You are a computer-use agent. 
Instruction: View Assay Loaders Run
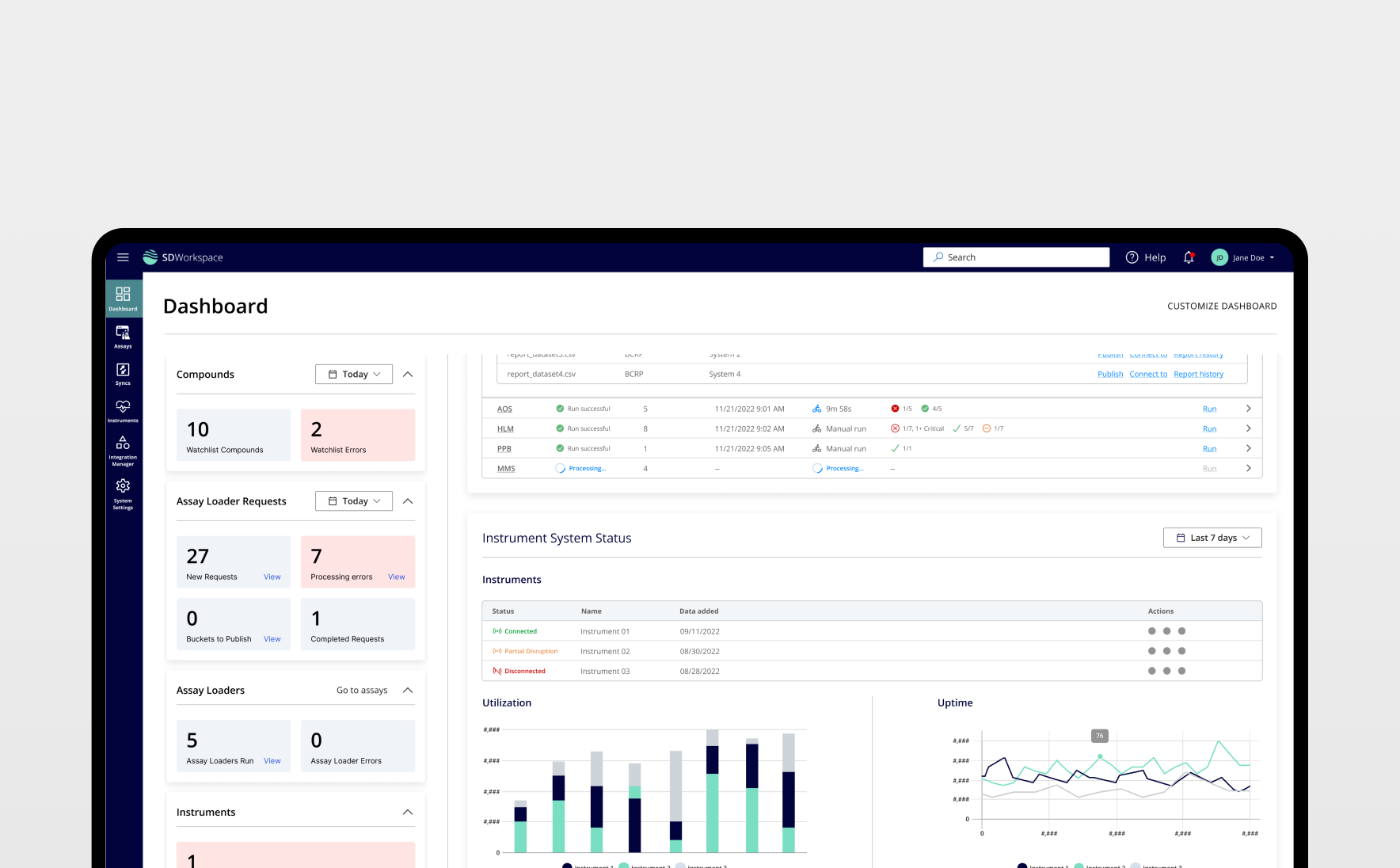click(x=272, y=761)
